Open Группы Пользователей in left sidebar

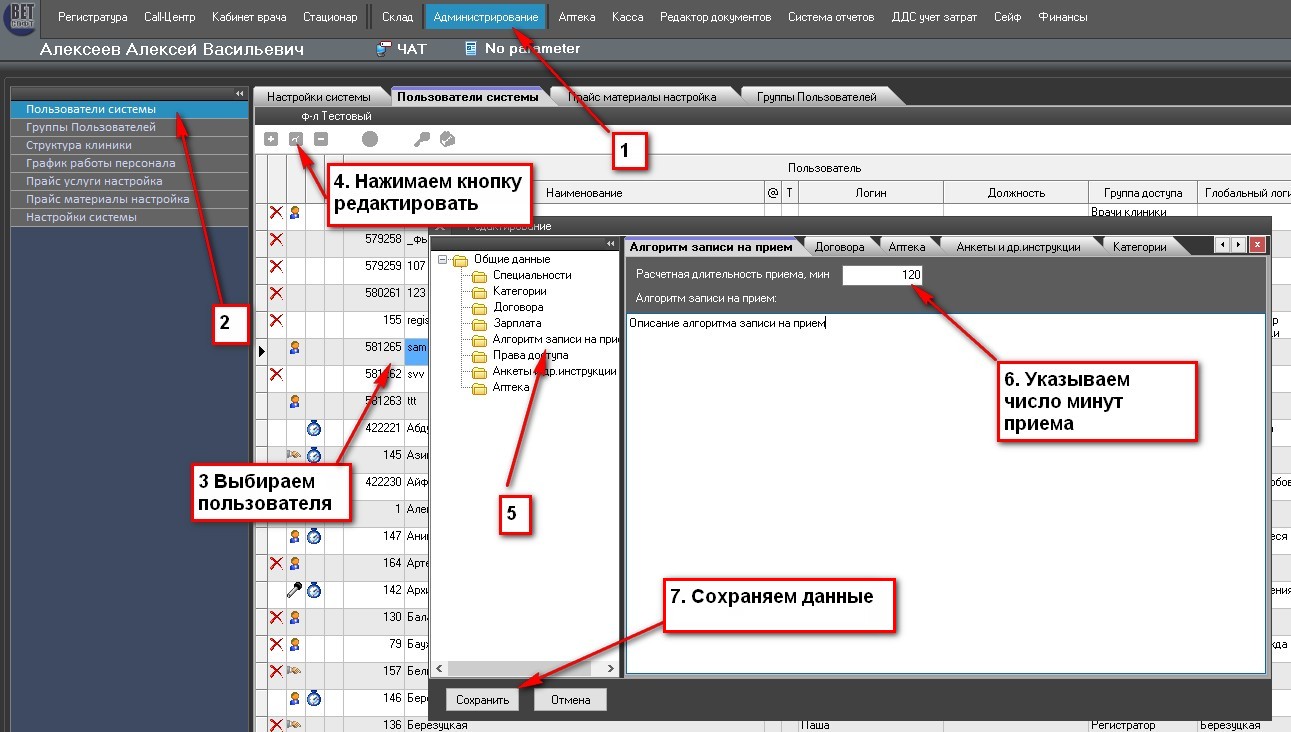[91, 128]
